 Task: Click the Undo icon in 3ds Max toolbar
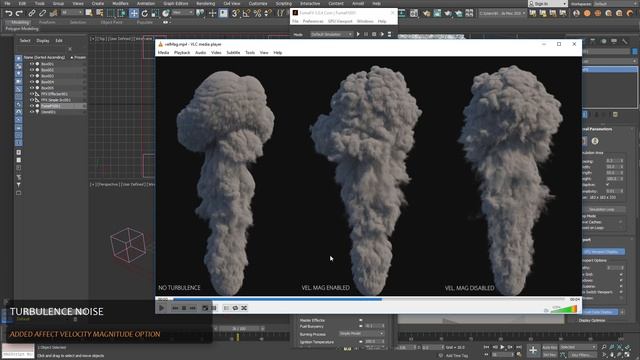[8, 13]
